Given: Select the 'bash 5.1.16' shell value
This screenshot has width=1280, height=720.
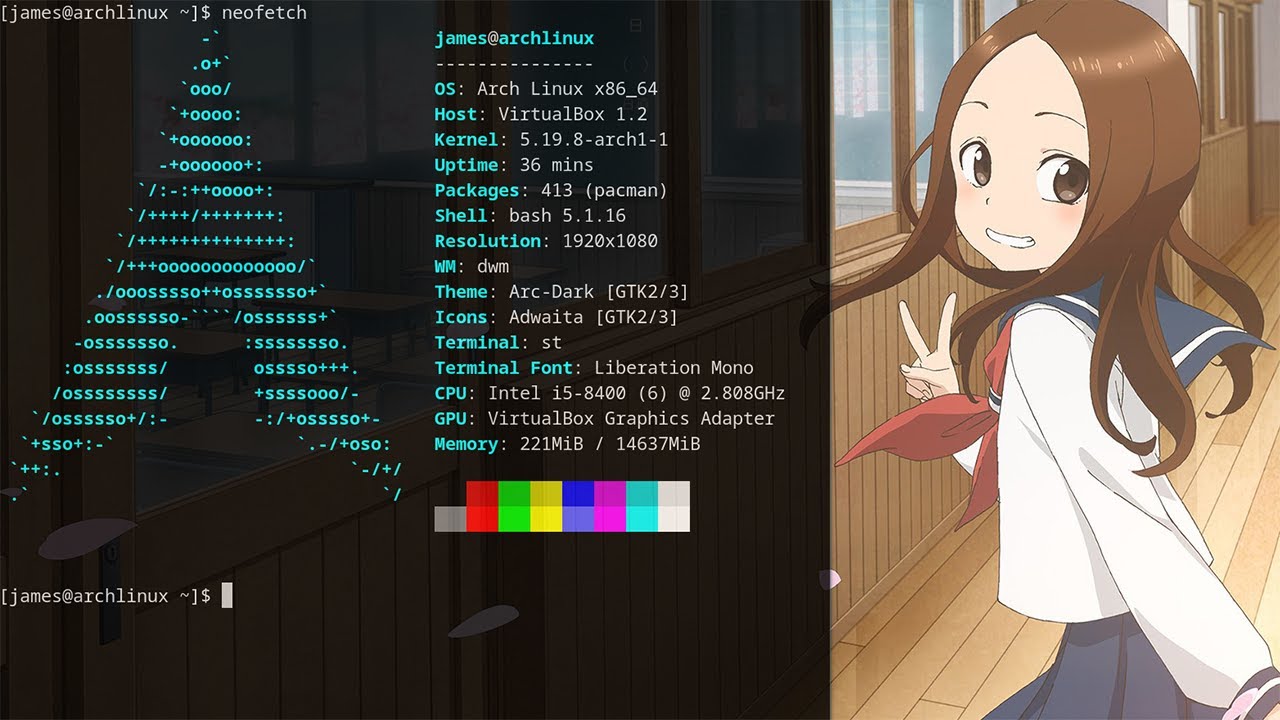Looking at the screenshot, I should pyautogui.click(x=567, y=216).
